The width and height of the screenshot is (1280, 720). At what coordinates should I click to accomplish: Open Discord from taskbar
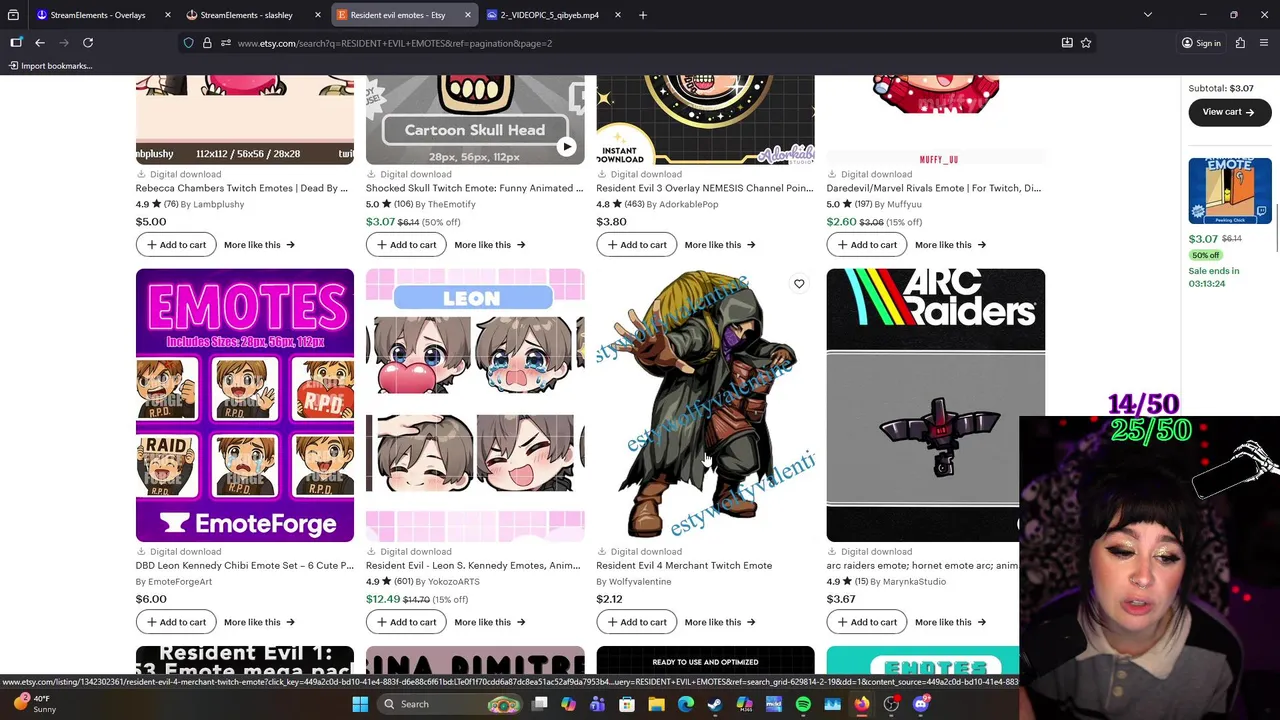click(x=921, y=704)
